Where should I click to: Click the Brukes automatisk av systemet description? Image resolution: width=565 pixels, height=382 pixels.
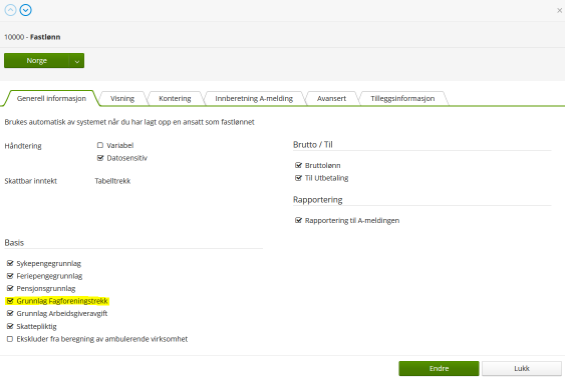(x=129, y=122)
